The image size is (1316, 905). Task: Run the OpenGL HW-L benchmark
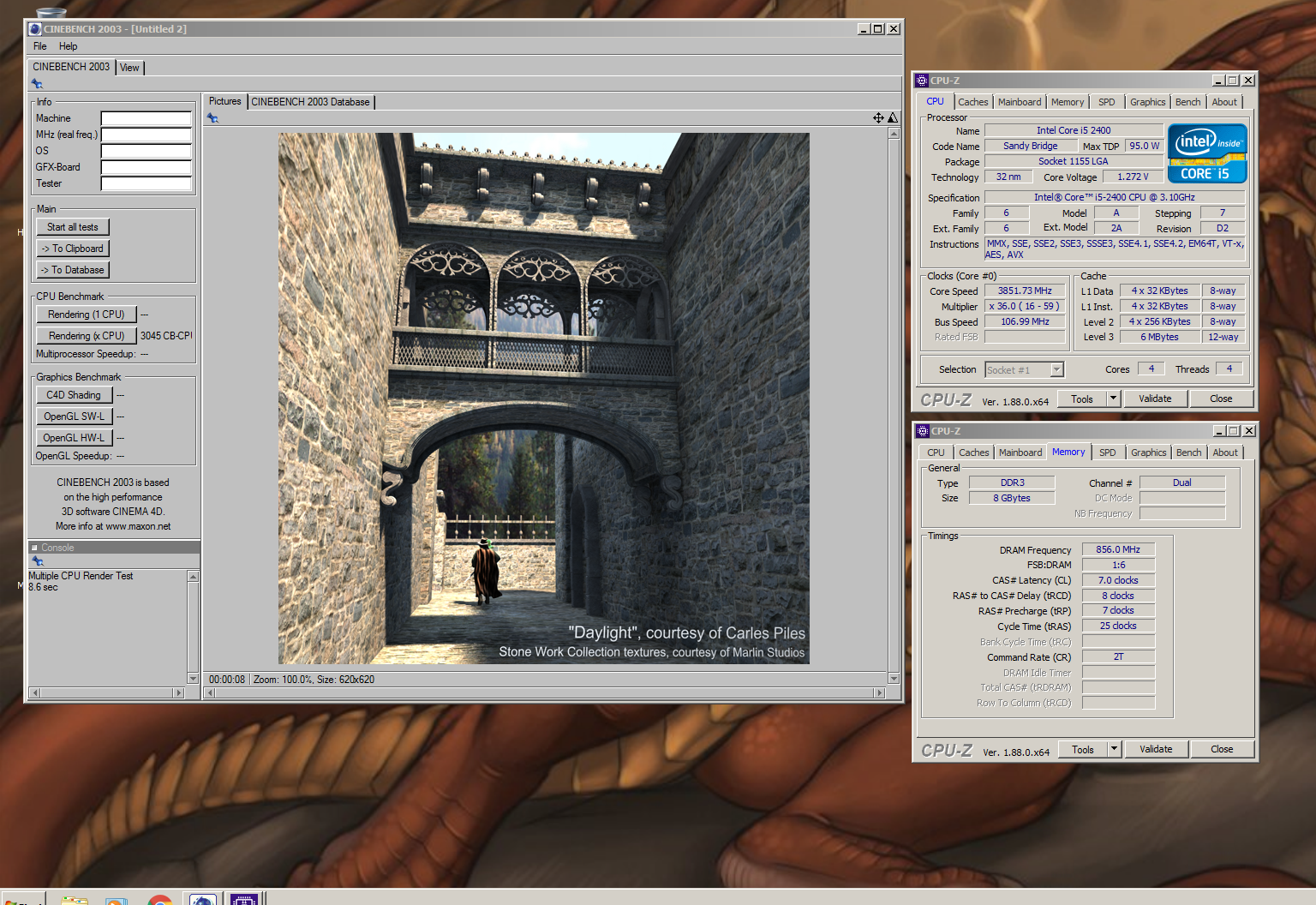[74, 438]
